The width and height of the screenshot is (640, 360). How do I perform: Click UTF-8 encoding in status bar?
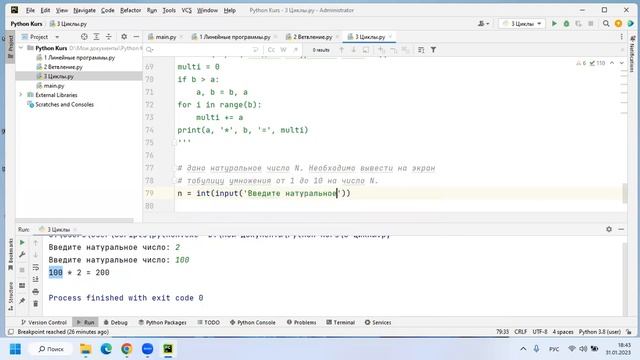coord(540,332)
